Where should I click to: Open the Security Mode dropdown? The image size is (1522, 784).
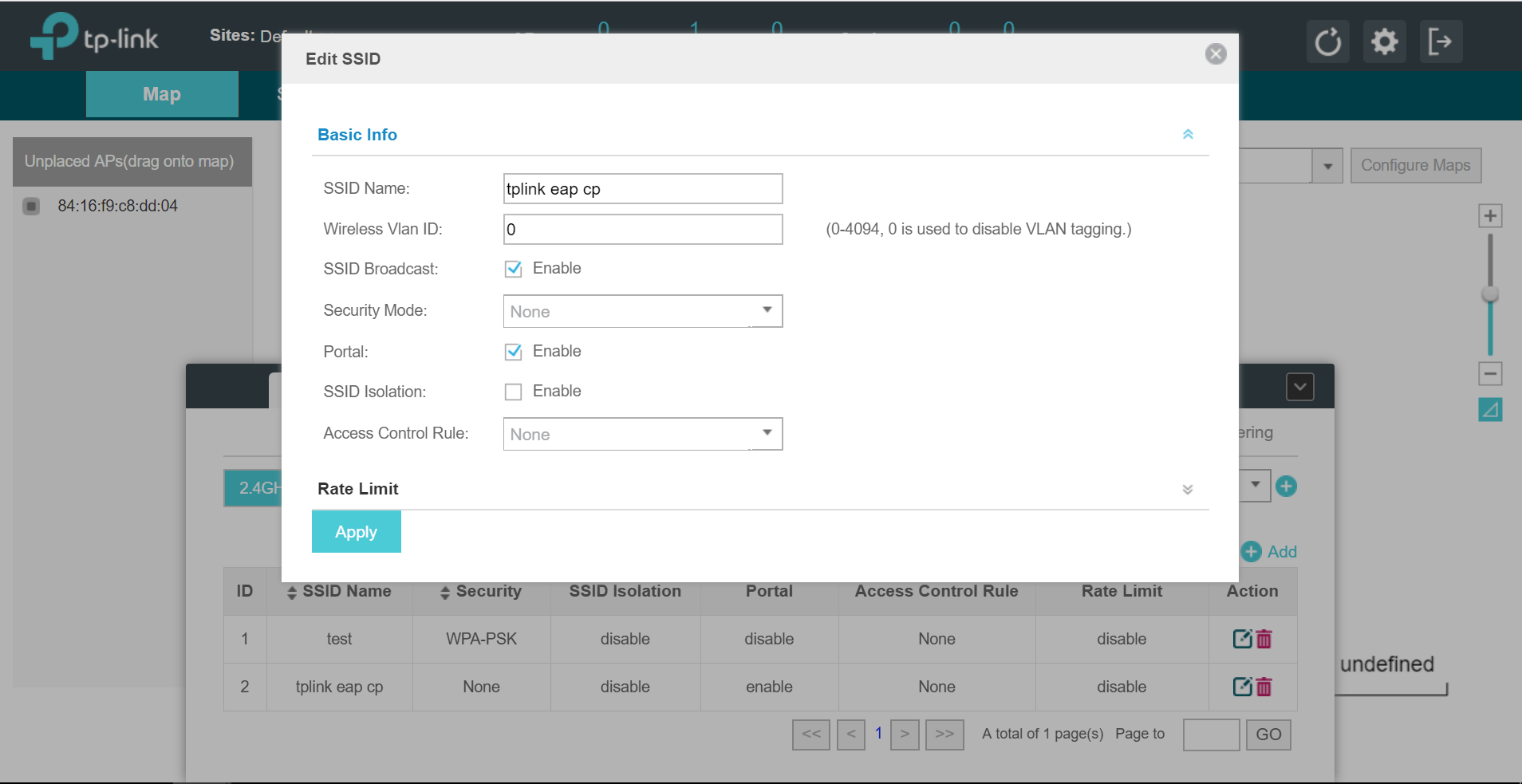642,311
